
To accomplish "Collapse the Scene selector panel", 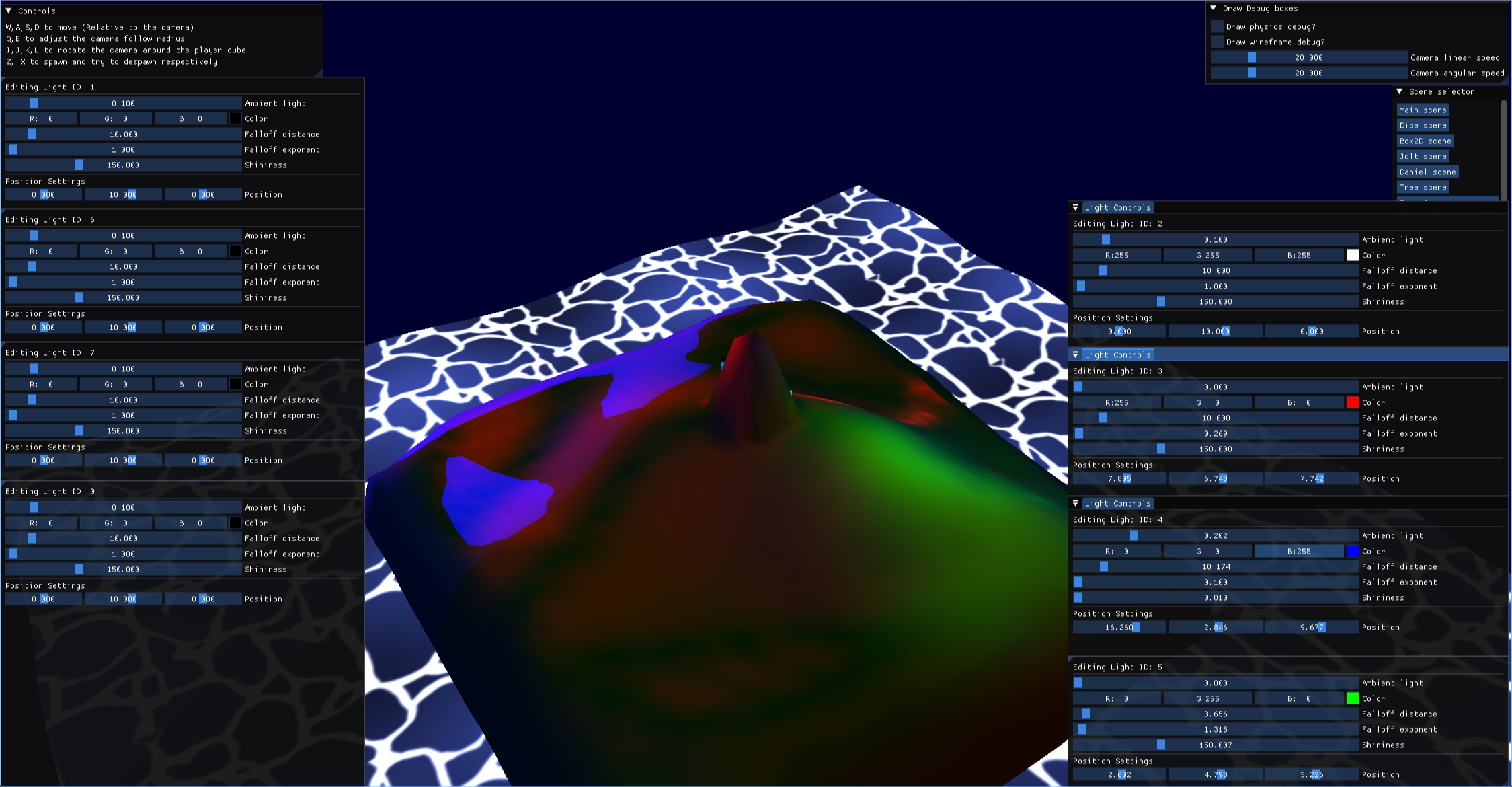I will [1400, 91].
